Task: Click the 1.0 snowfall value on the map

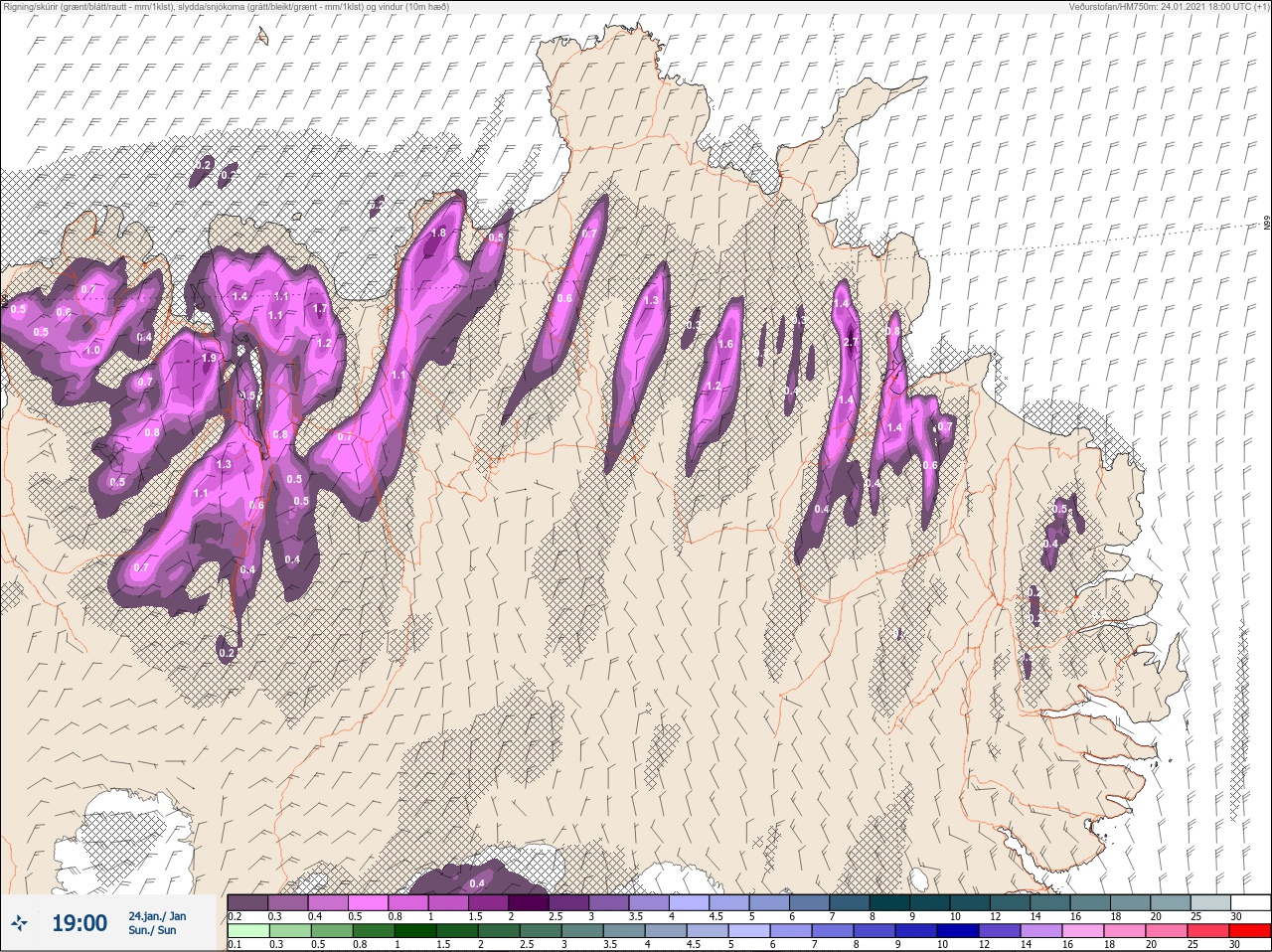Action: pyautogui.click(x=93, y=351)
